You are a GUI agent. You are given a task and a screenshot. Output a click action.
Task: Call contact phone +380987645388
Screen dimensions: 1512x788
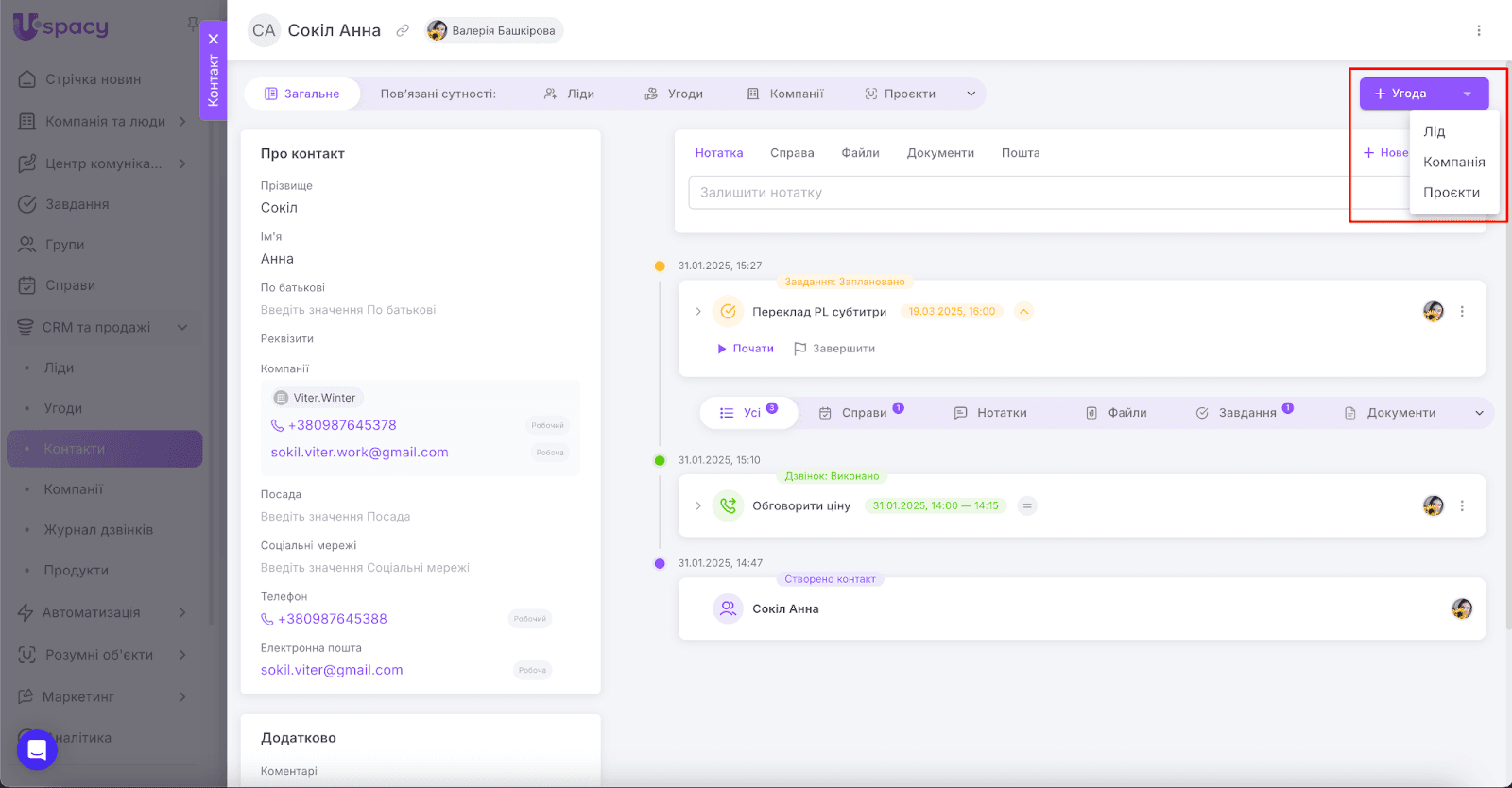(333, 619)
